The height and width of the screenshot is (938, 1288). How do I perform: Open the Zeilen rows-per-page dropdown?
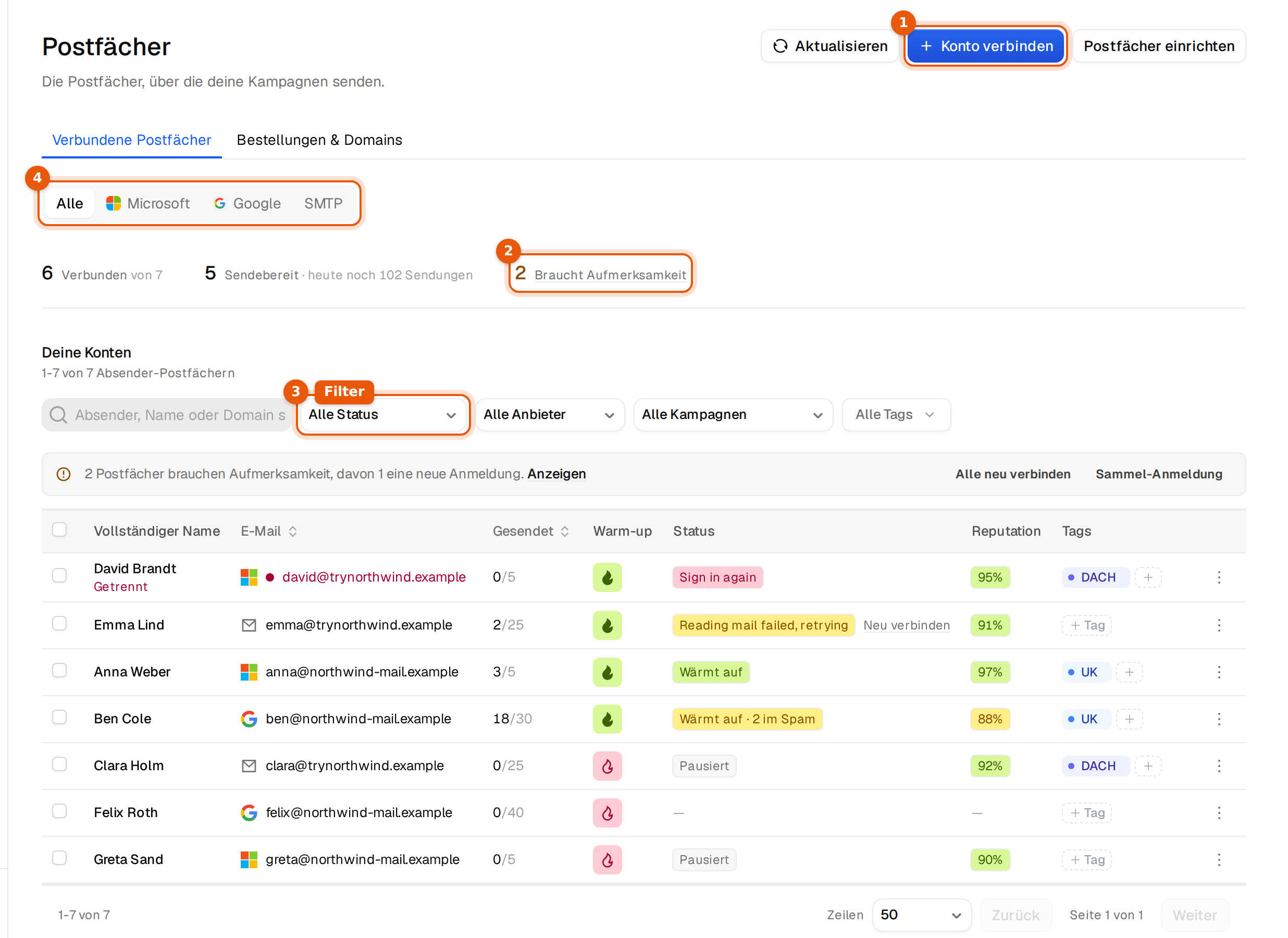tap(921, 915)
